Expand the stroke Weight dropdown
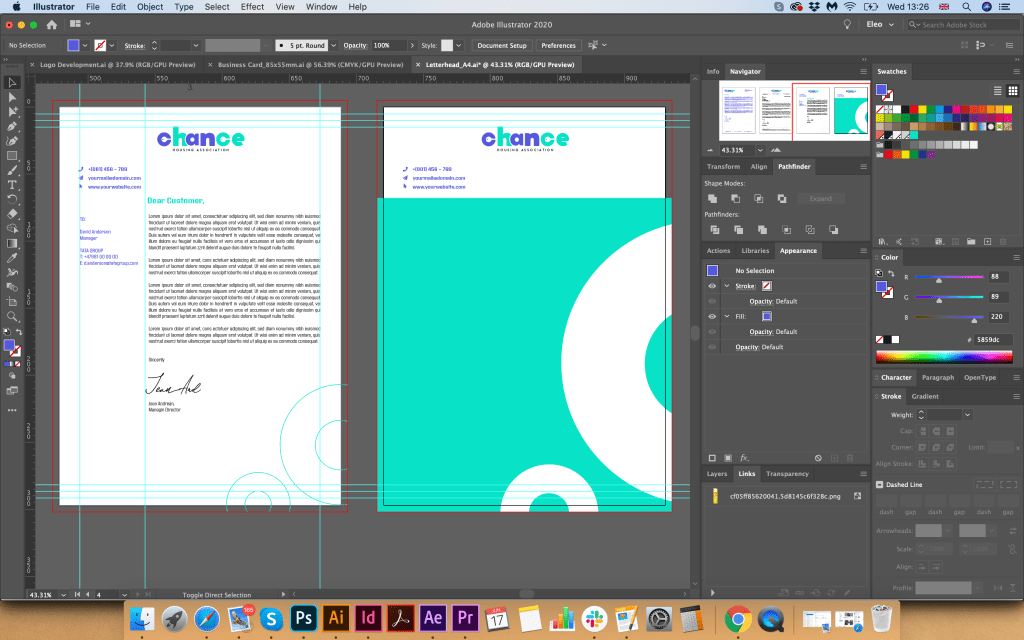The image size is (1024, 640). pyautogui.click(x=967, y=414)
